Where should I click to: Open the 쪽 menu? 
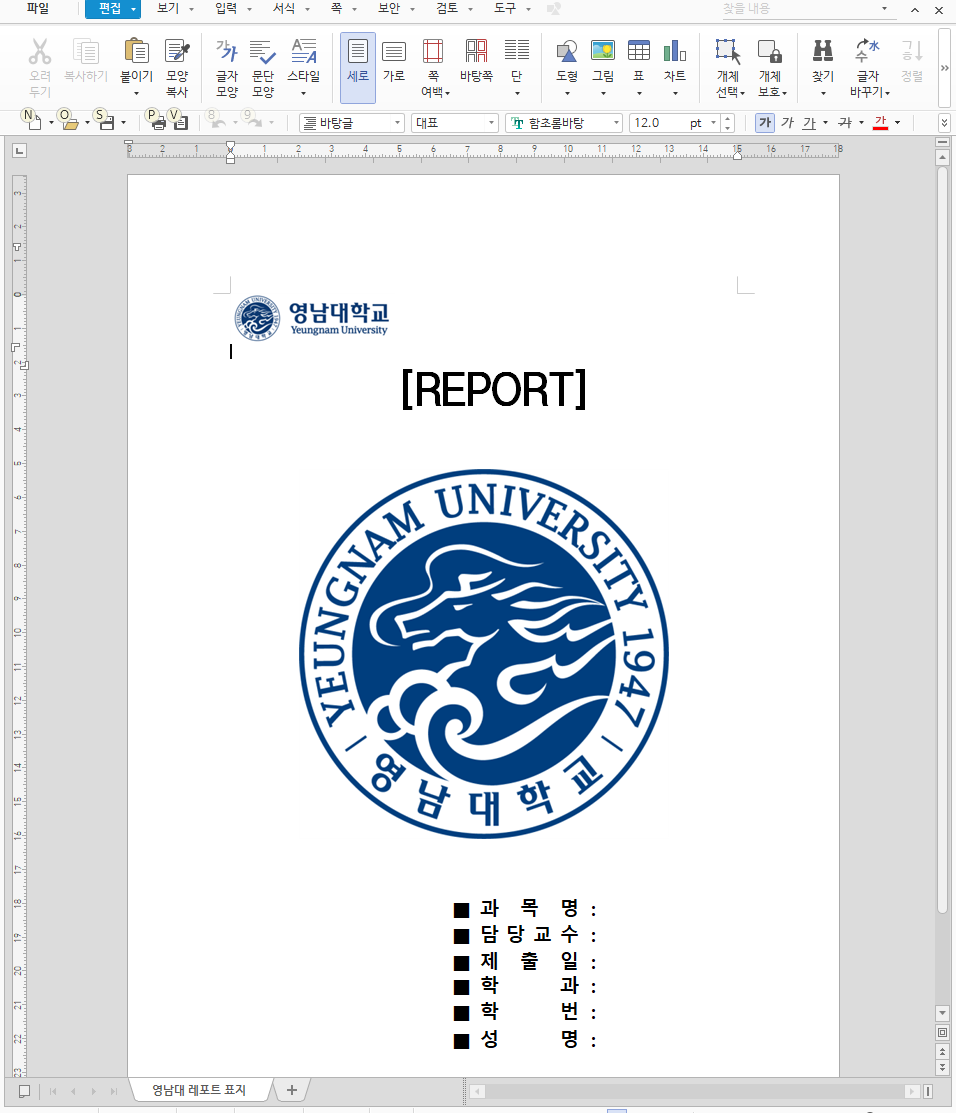[336, 9]
